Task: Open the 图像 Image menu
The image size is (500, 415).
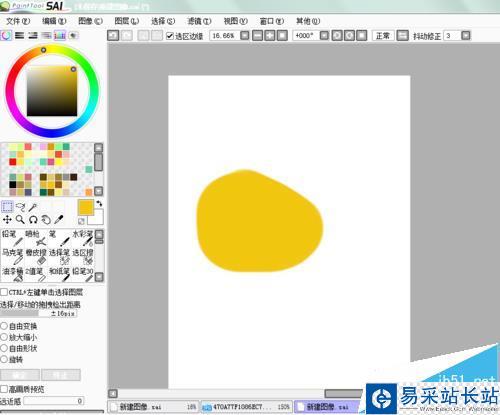Action: click(x=90, y=21)
